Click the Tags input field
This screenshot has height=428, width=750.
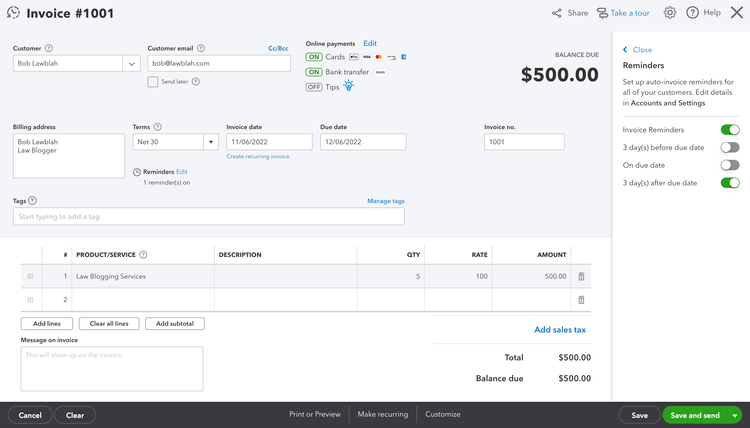click(209, 217)
